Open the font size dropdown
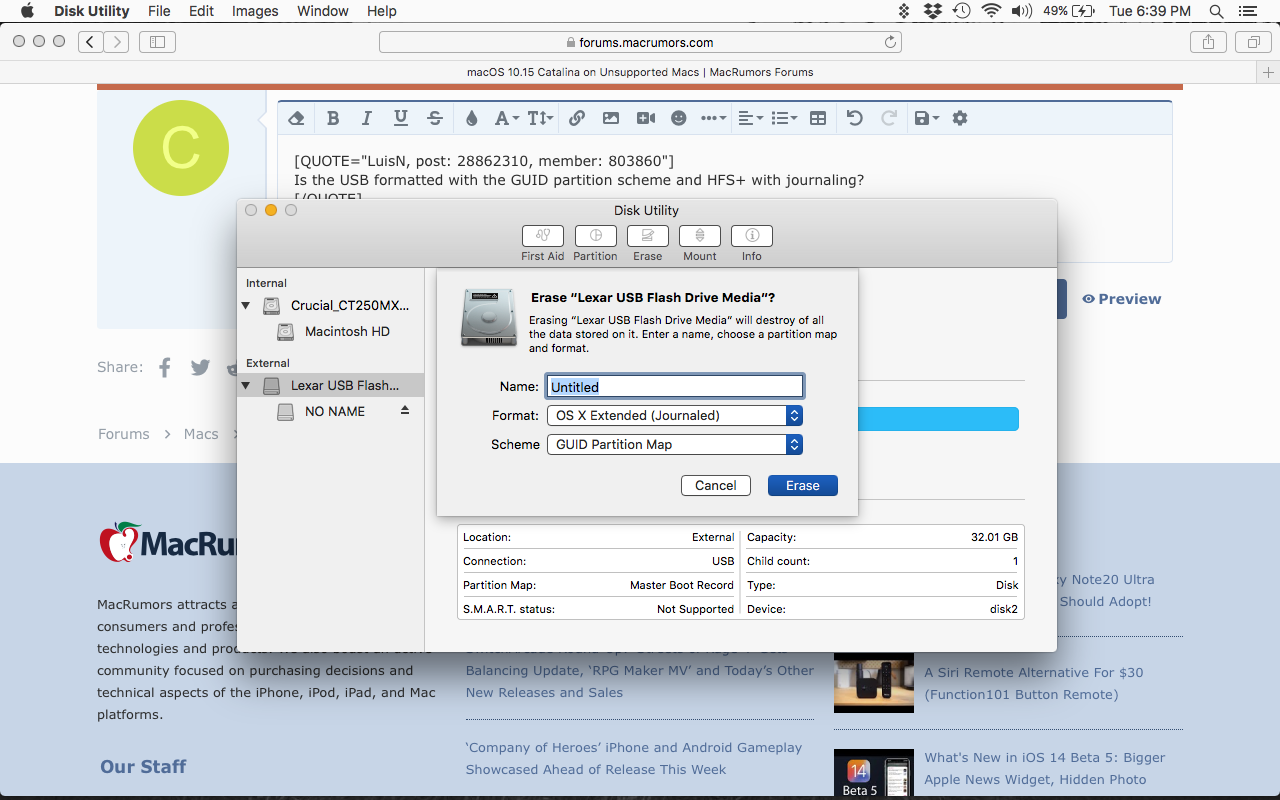Viewport: 1280px width, 800px height. pyautogui.click(x=540, y=118)
